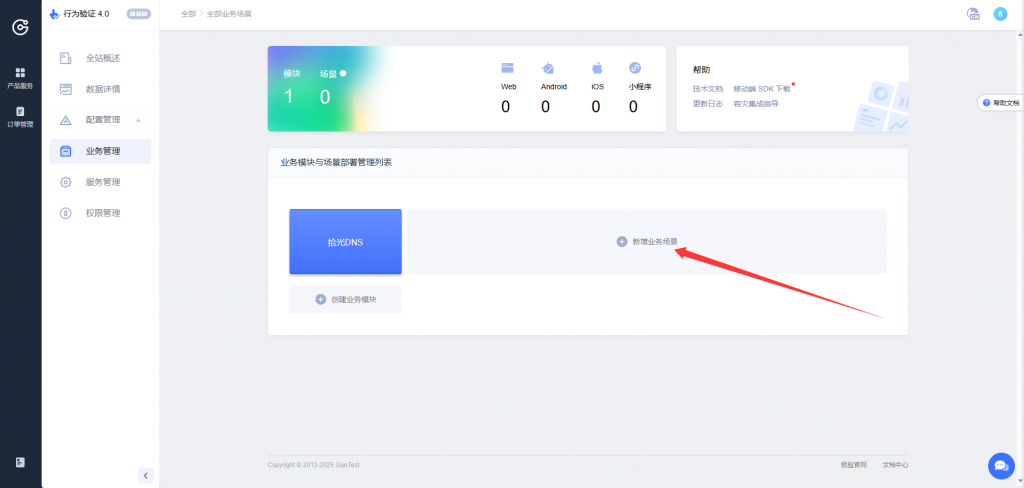Viewport: 1024px width, 488px height.
Task: Click 新增业务场景 to add a scene
Action: tap(647, 242)
